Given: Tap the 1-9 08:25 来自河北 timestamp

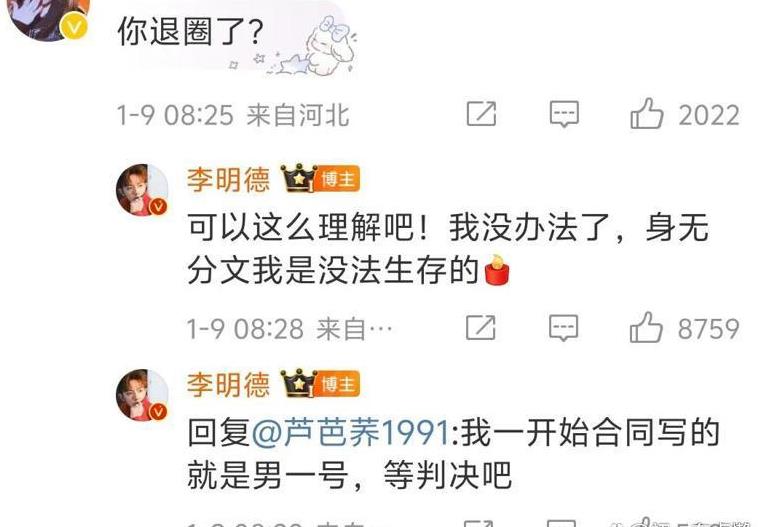Looking at the screenshot, I should [x=233, y=115].
